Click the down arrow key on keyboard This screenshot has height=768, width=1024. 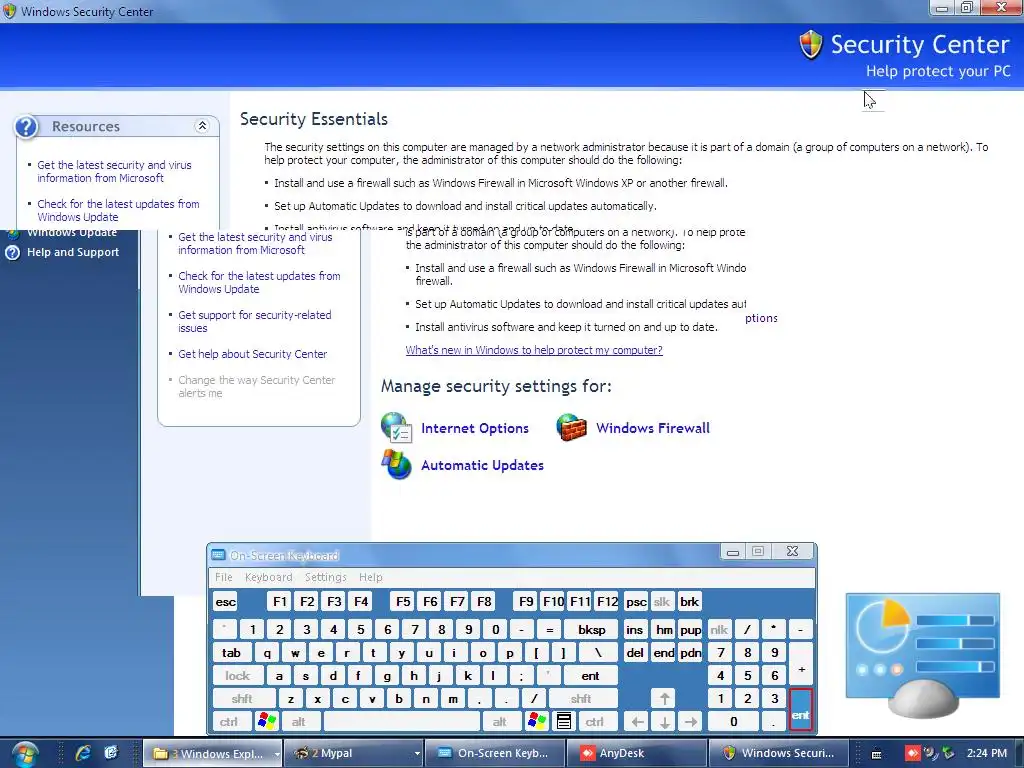[664, 722]
